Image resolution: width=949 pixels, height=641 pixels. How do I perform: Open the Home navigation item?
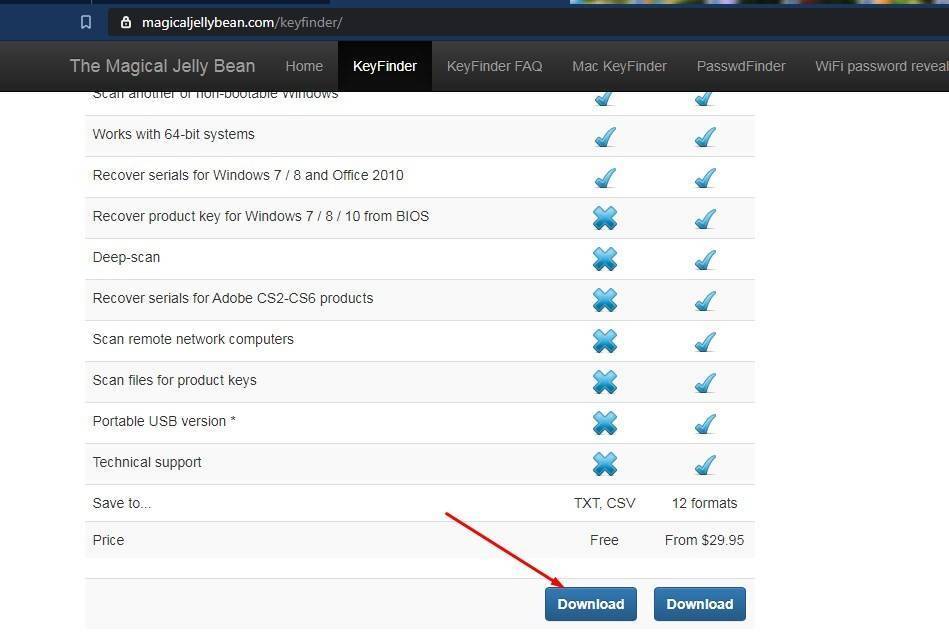(x=304, y=66)
